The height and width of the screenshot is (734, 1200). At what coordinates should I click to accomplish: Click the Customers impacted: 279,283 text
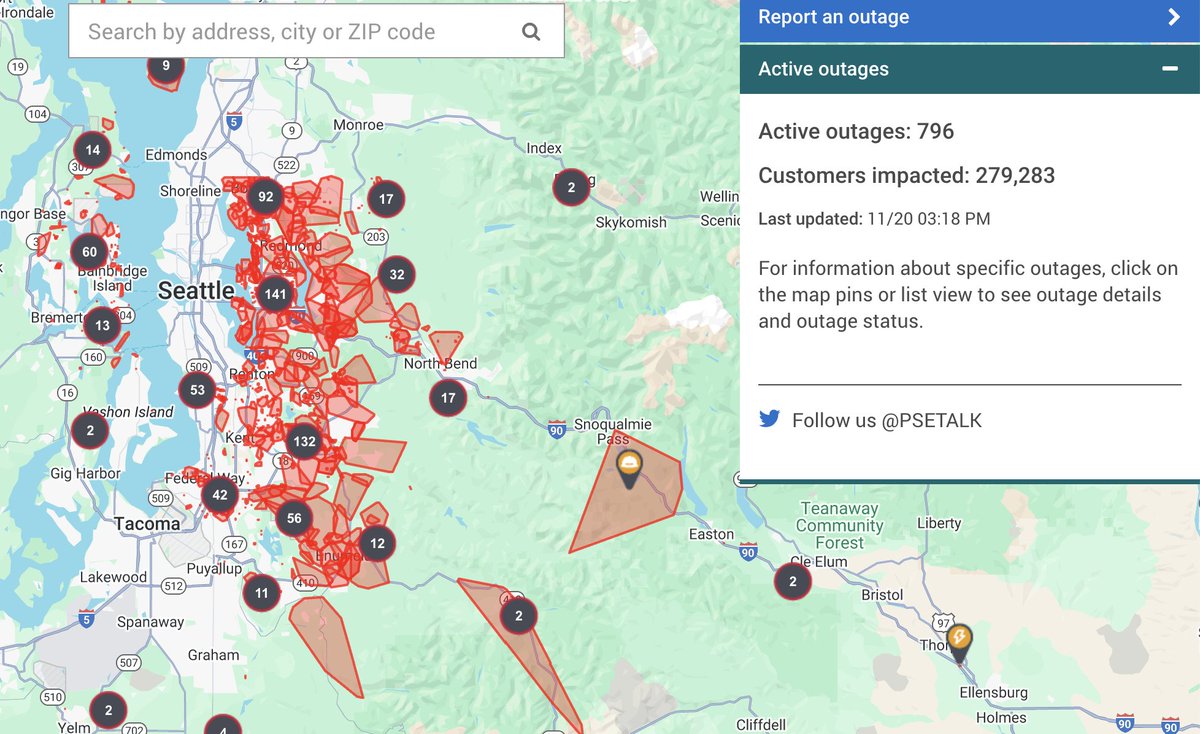coord(906,176)
